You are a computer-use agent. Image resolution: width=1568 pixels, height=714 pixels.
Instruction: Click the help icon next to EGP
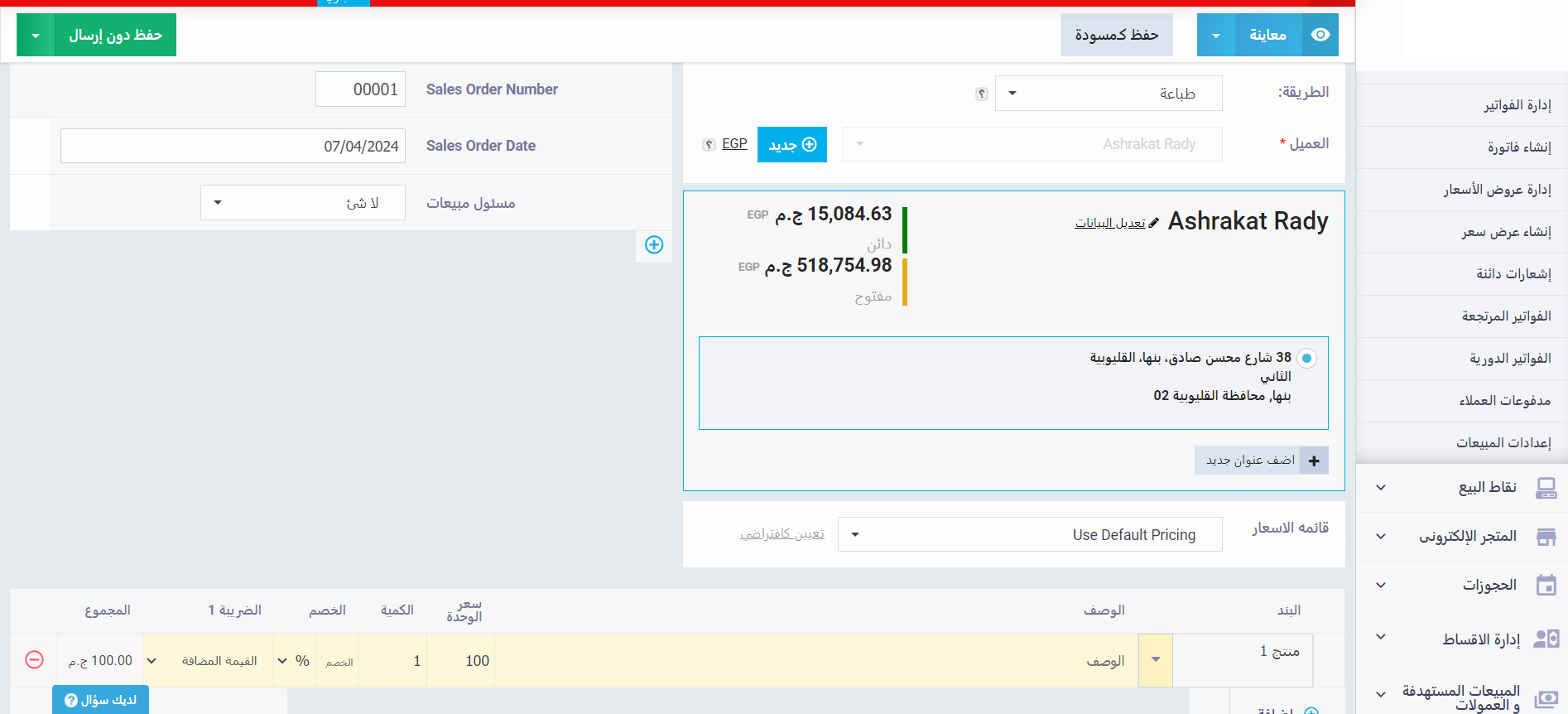coord(709,145)
